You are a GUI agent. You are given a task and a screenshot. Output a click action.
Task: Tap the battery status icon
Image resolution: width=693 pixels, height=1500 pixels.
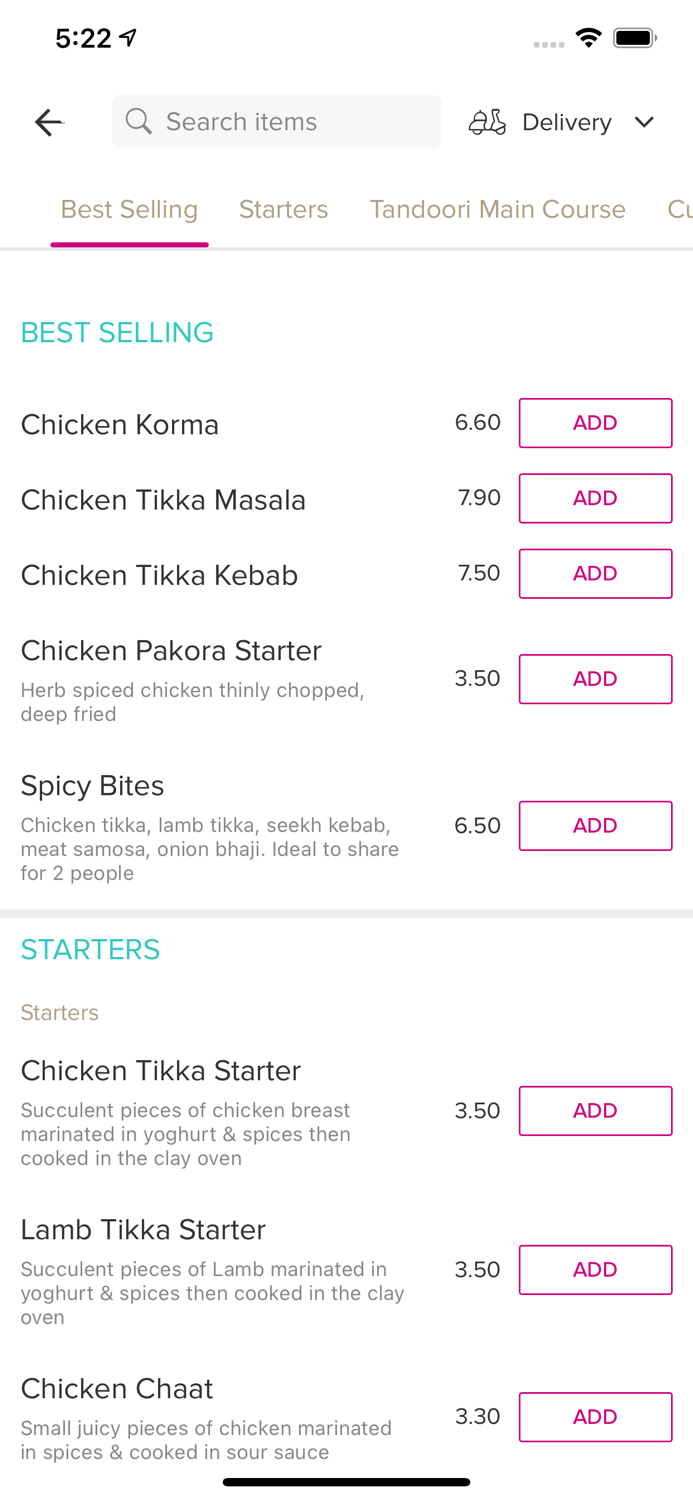coord(634,38)
